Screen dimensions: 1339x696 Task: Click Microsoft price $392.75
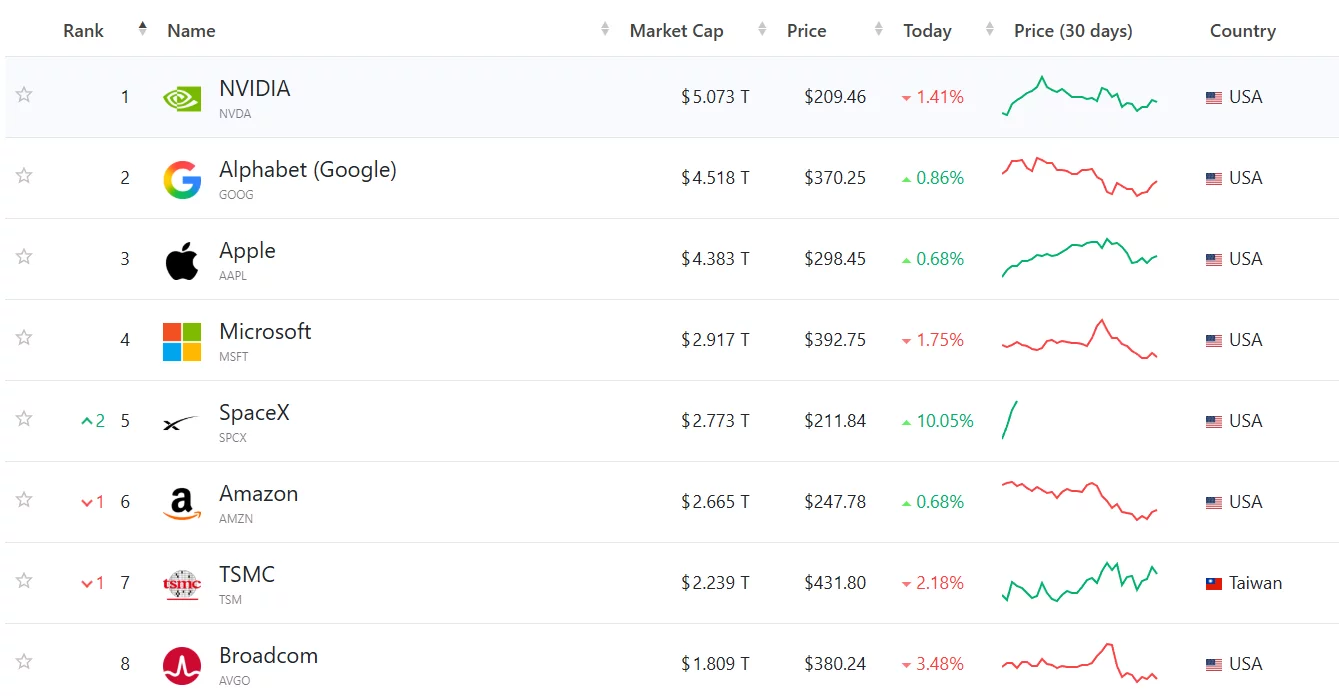point(835,340)
